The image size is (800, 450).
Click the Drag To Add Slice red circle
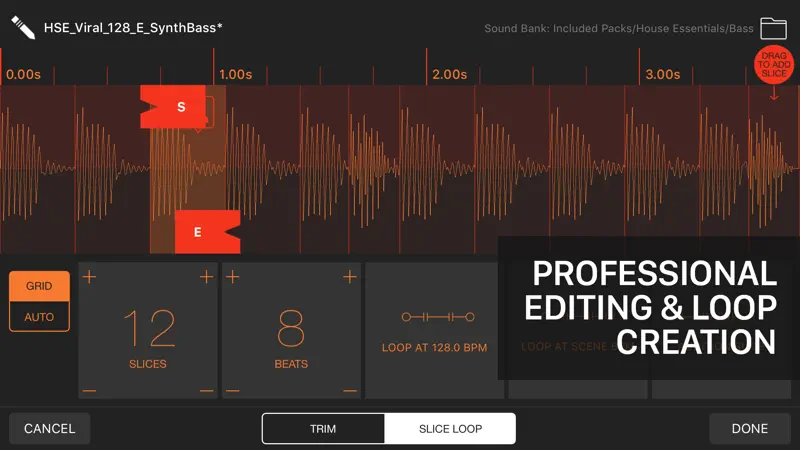774,65
